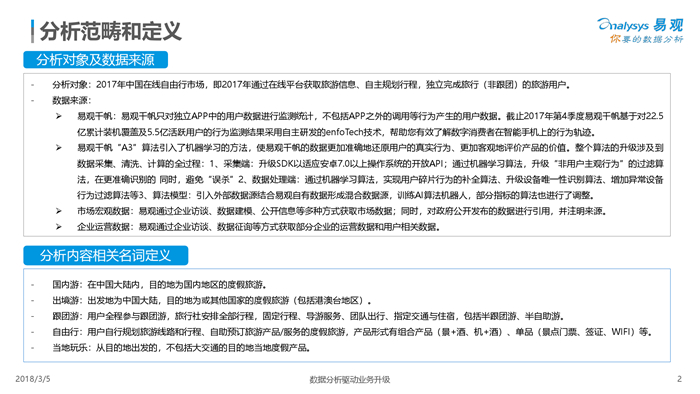Image resolution: width=700 pixels, height=394 pixels.
Task: Select the 分析内容相关名词定义 blue header
Action: coord(106,255)
